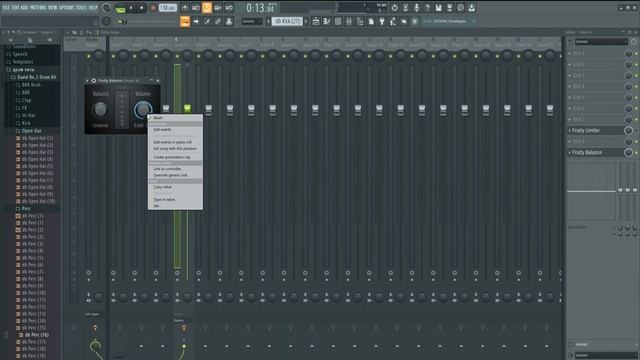
Task: Open the TOOLS menu
Action: [x=81, y=7]
